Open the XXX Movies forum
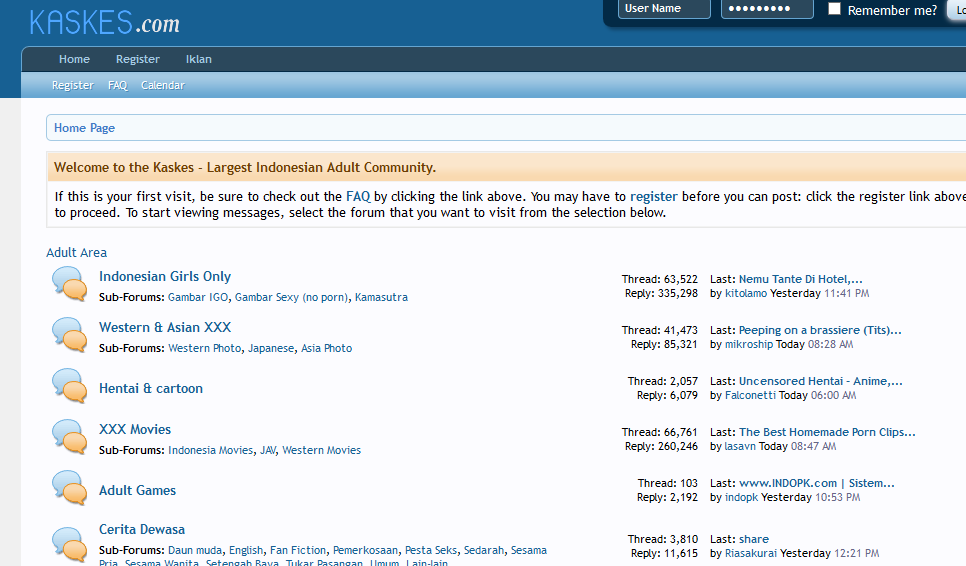The image size is (966, 566). pyautogui.click(x=135, y=429)
